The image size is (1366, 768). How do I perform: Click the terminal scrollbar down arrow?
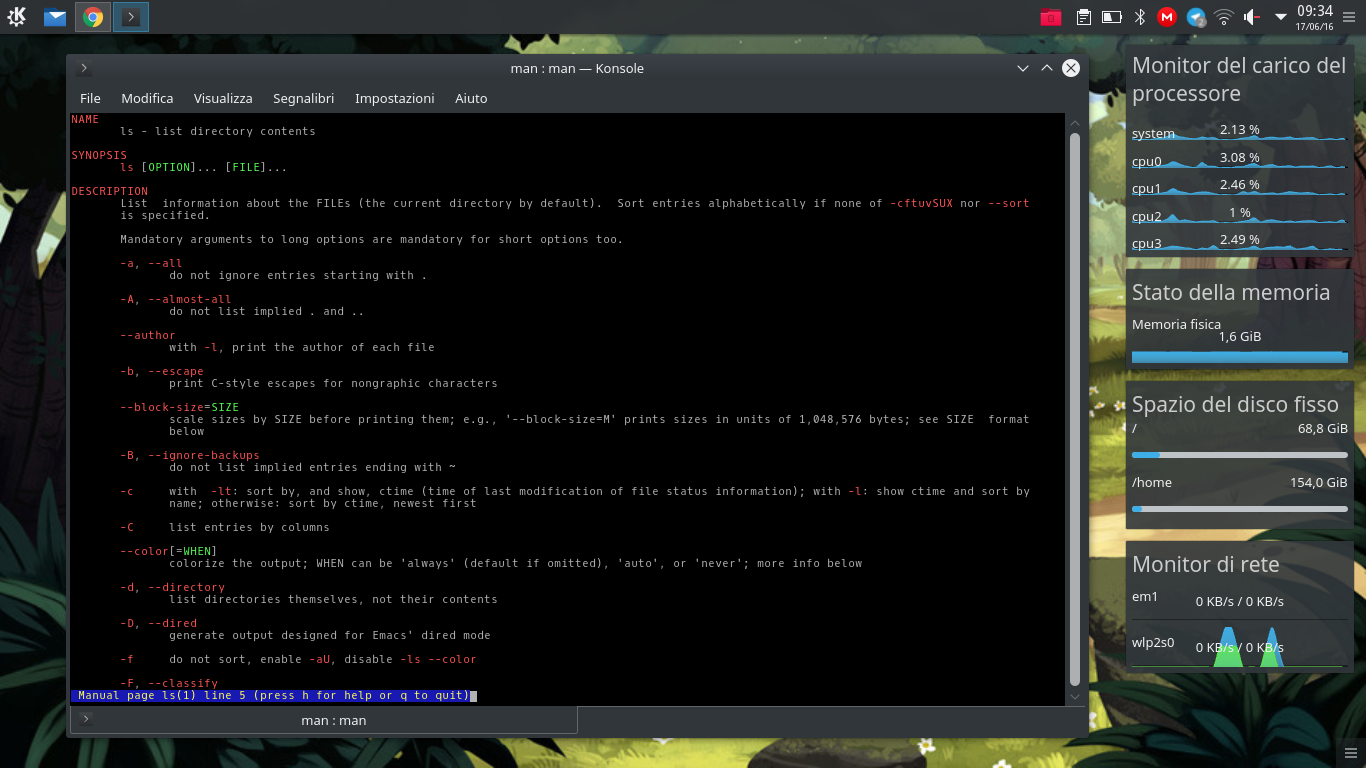tap(1075, 696)
